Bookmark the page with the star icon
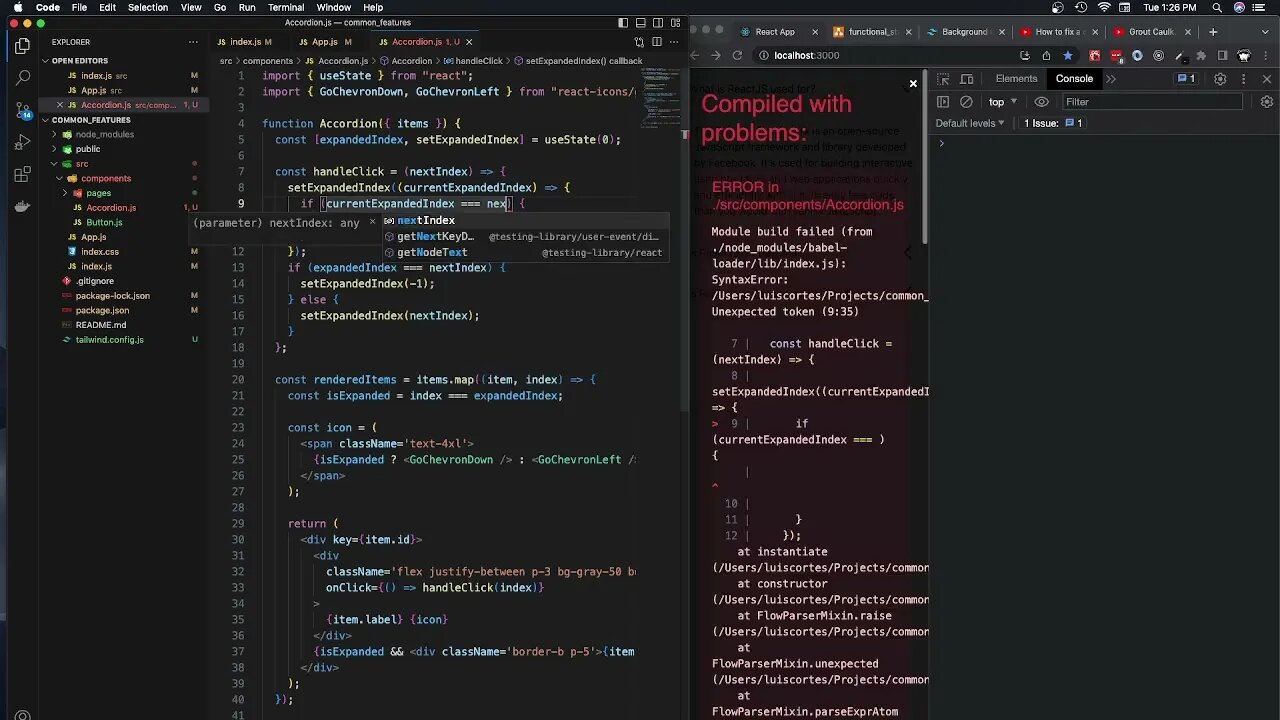 tap(1068, 55)
